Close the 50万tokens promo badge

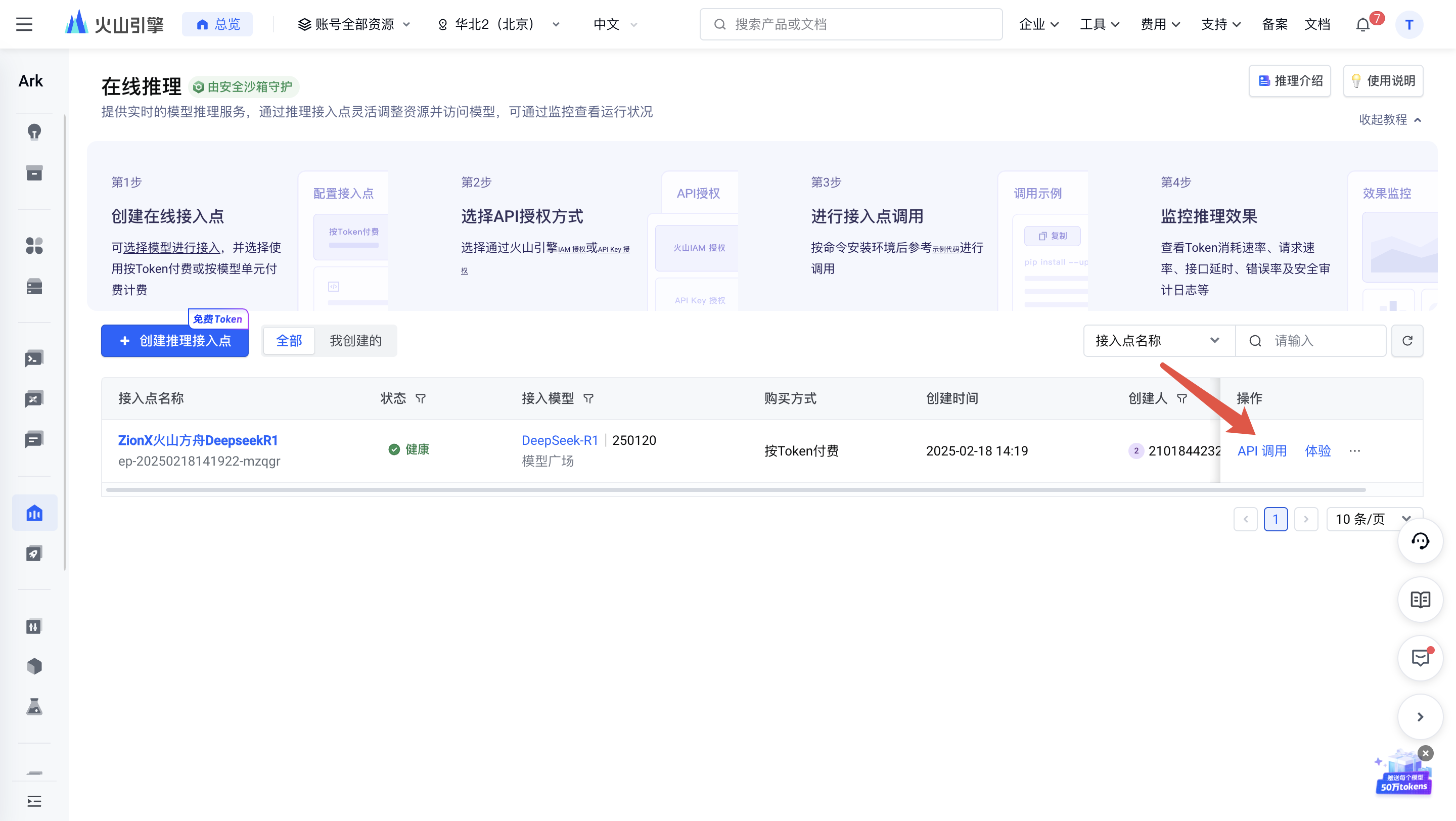tap(1426, 753)
